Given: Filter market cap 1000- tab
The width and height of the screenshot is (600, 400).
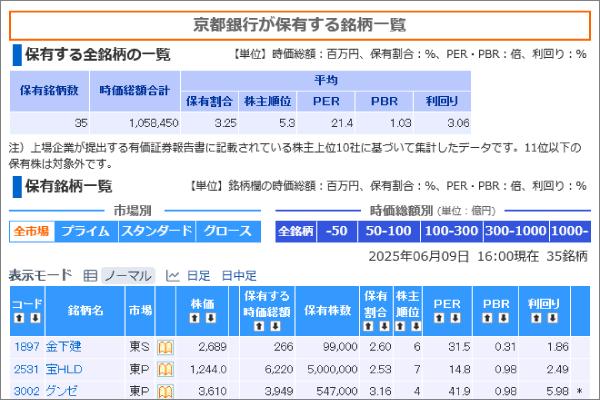Looking at the screenshot, I should point(570,232).
